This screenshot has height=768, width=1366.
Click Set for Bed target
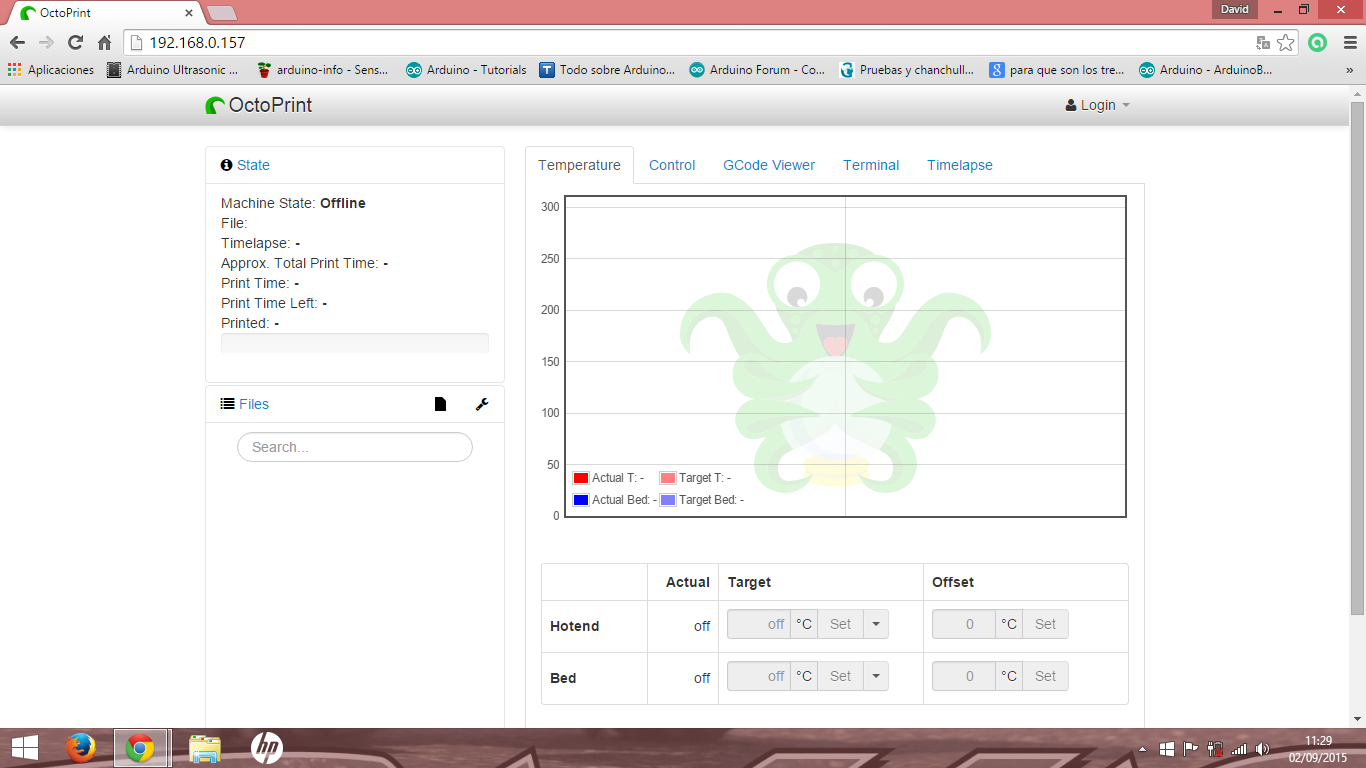(840, 676)
